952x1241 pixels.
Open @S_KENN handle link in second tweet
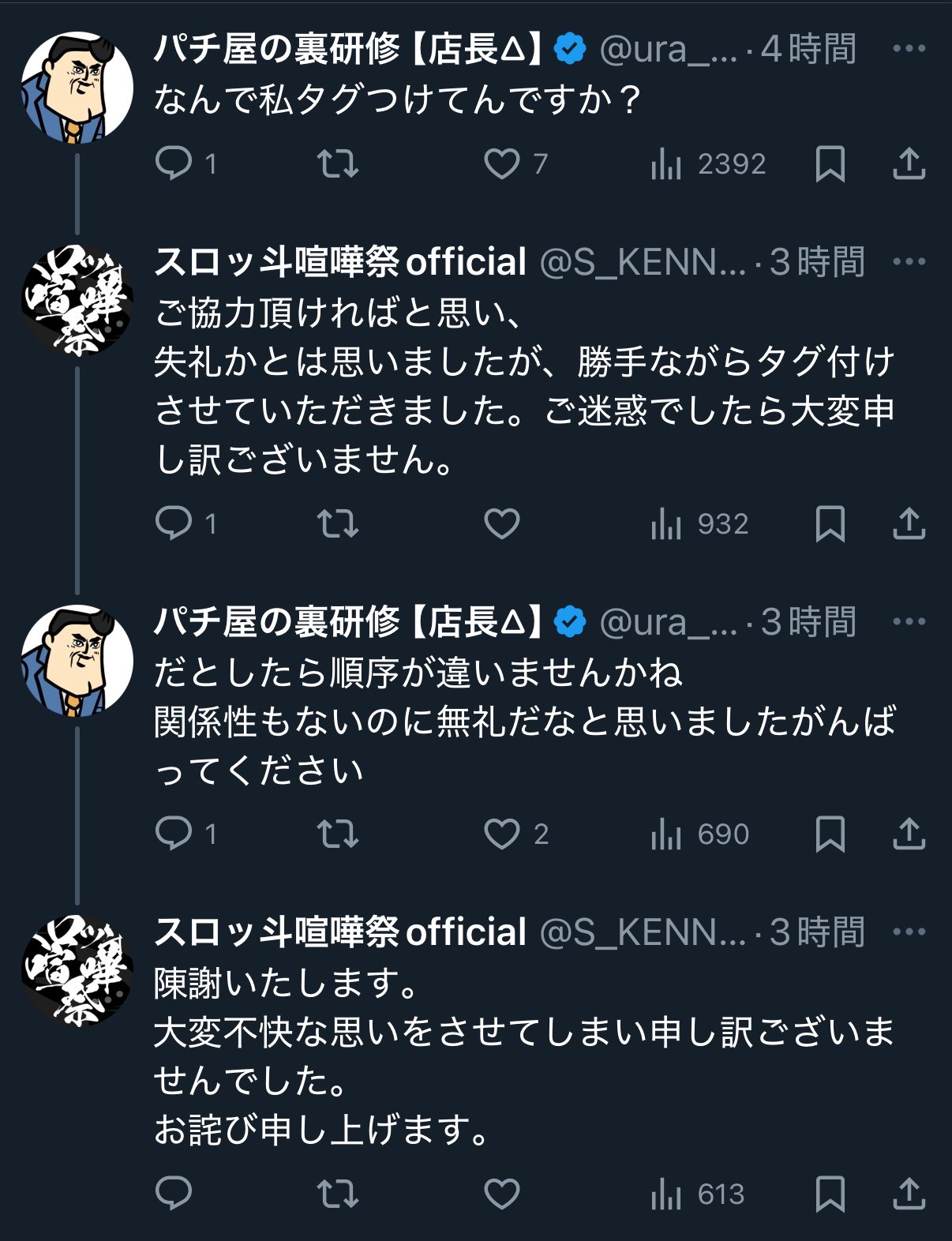tap(643, 262)
